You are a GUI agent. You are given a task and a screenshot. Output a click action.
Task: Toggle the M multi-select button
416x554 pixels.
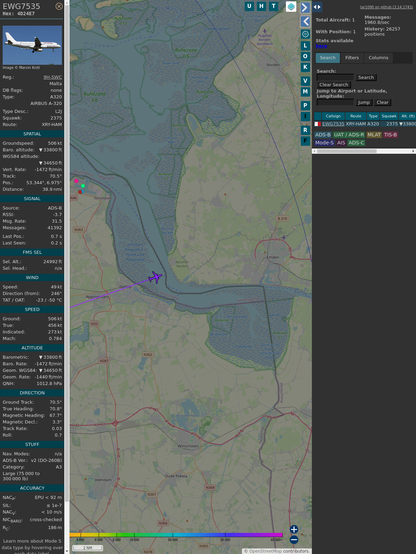click(x=305, y=92)
